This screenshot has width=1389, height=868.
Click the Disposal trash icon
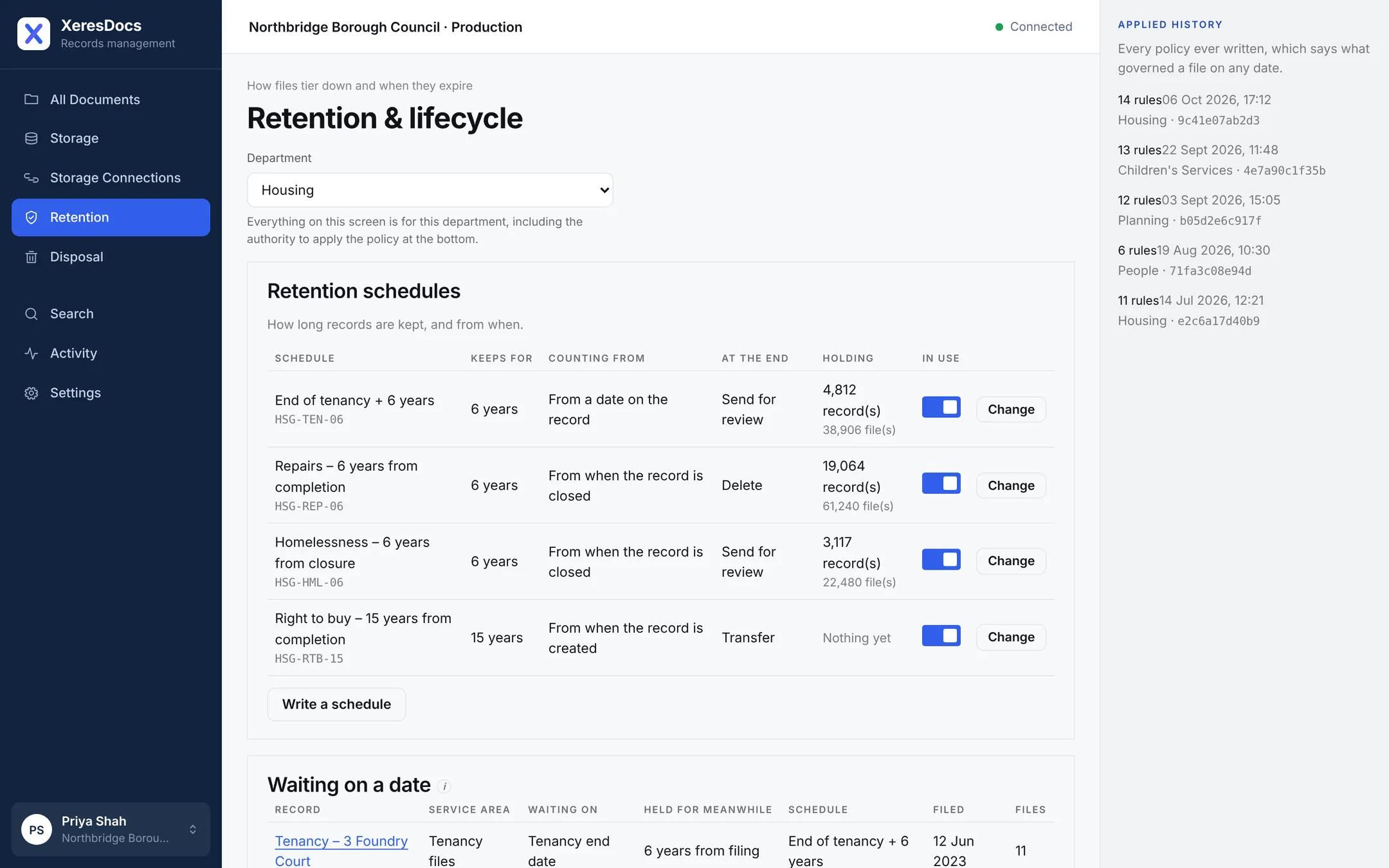coord(31,257)
